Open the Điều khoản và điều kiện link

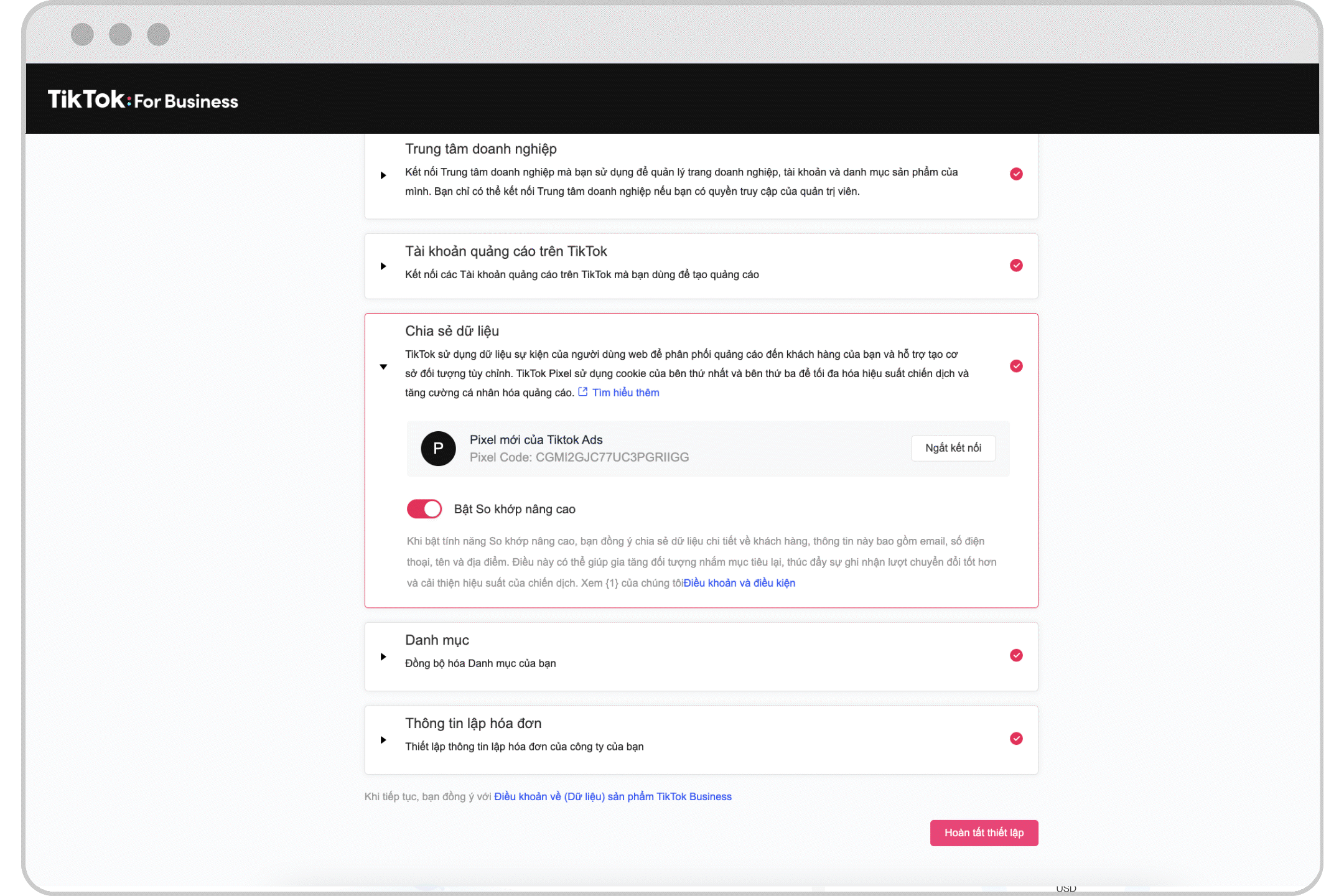coord(739,583)
